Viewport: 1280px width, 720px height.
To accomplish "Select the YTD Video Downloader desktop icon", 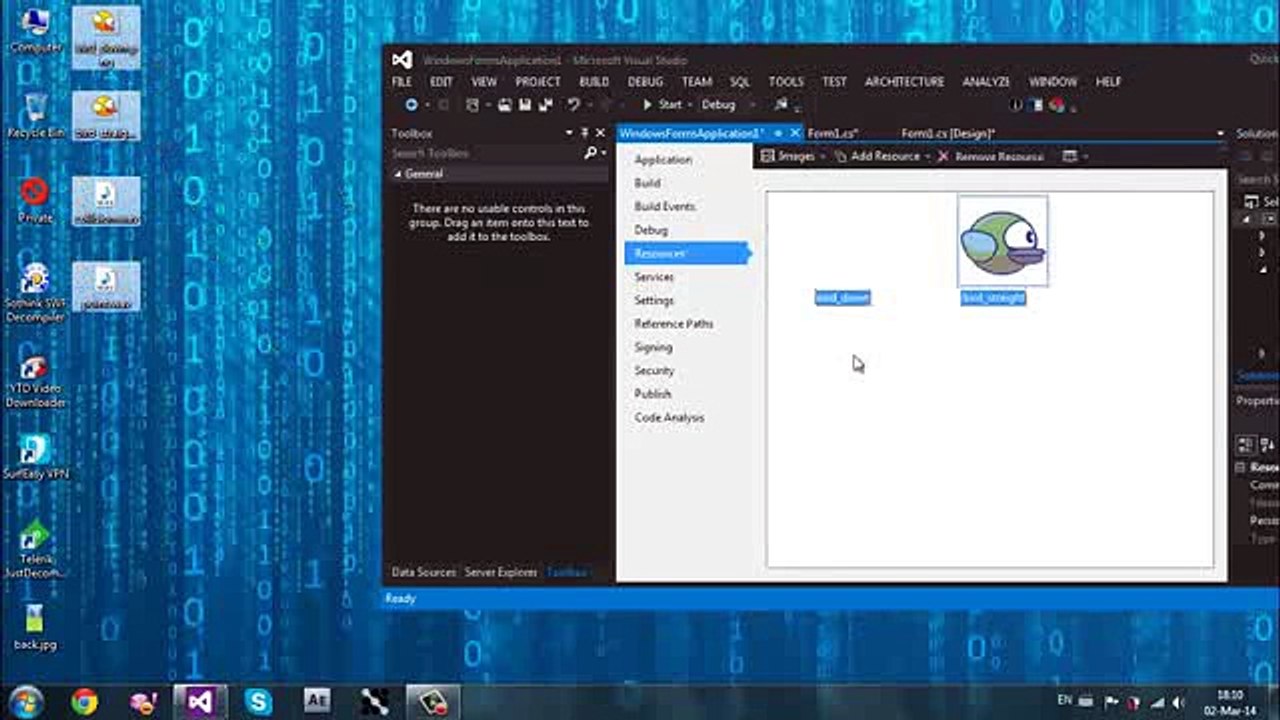I will [36, 382].
